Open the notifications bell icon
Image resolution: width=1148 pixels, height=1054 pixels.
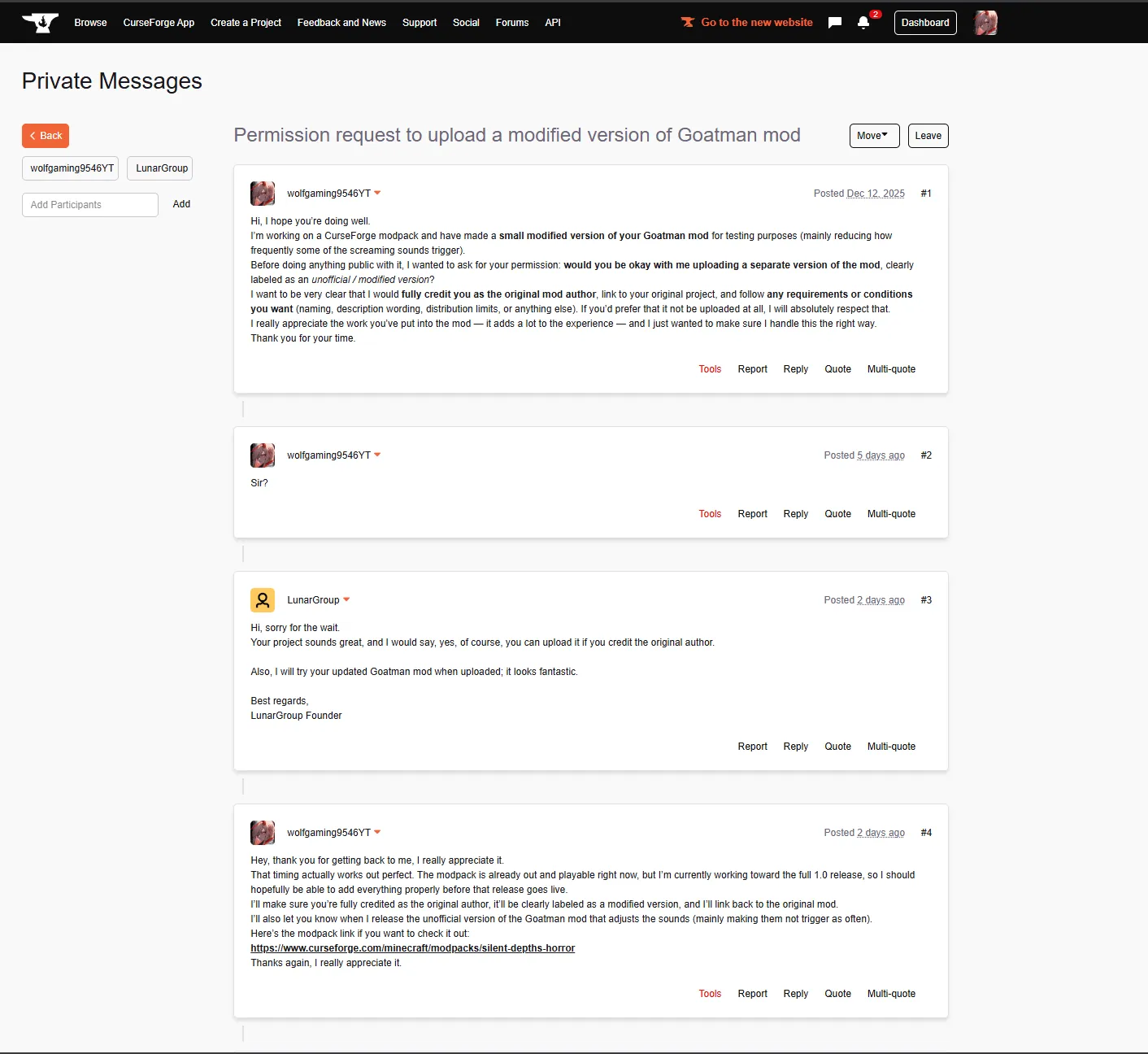[x=863, y=23]
